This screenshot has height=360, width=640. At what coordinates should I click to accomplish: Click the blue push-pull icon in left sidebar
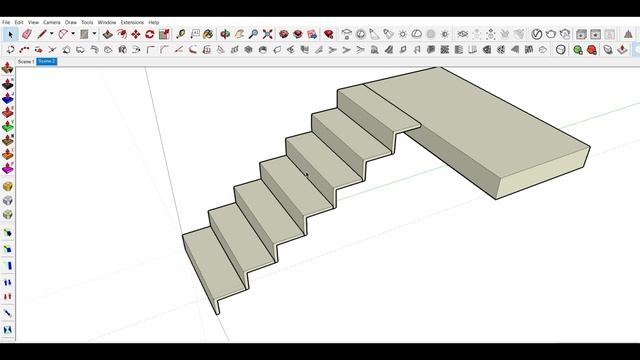(7, 98)
